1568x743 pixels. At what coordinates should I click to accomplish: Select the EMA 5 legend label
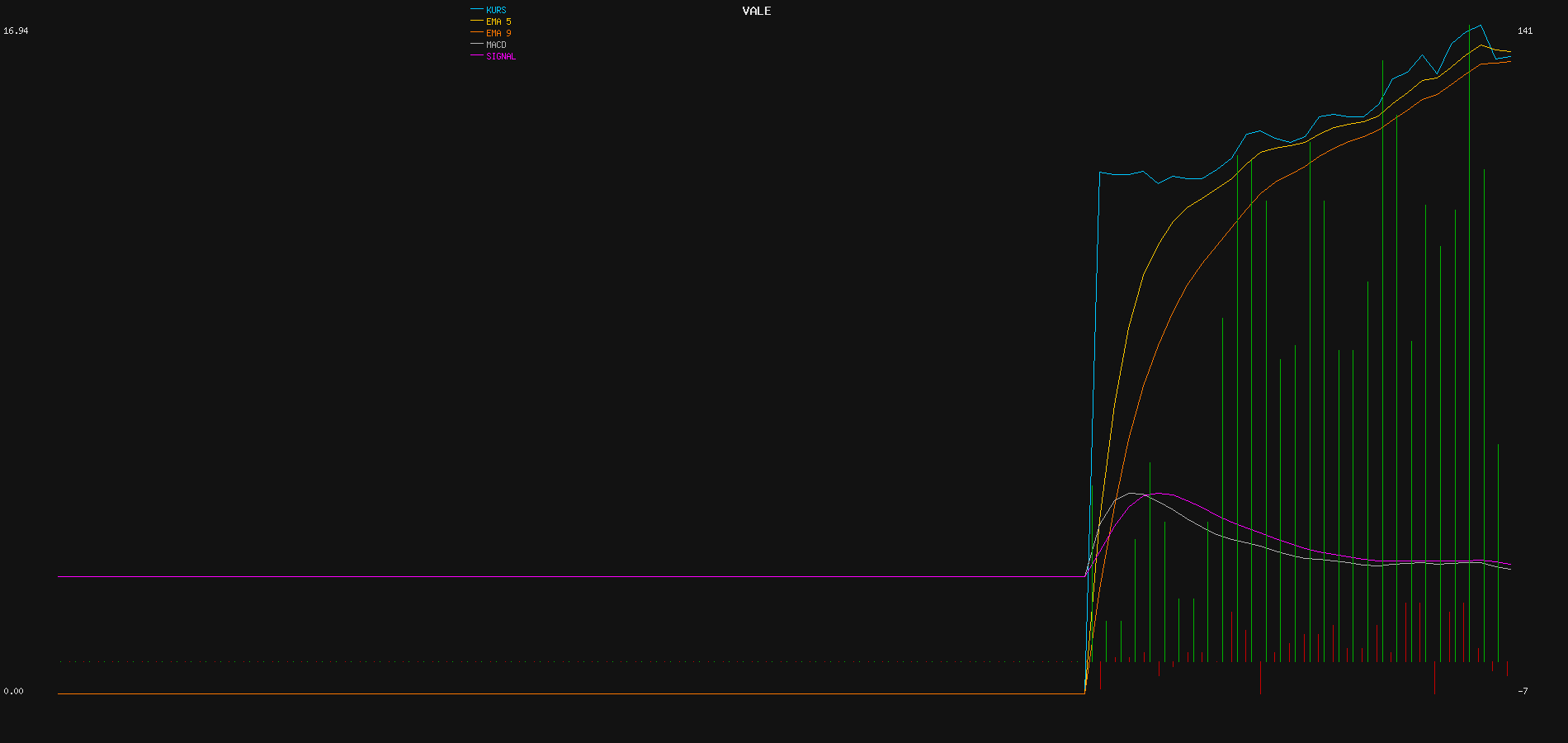click(x=498, y=21)
